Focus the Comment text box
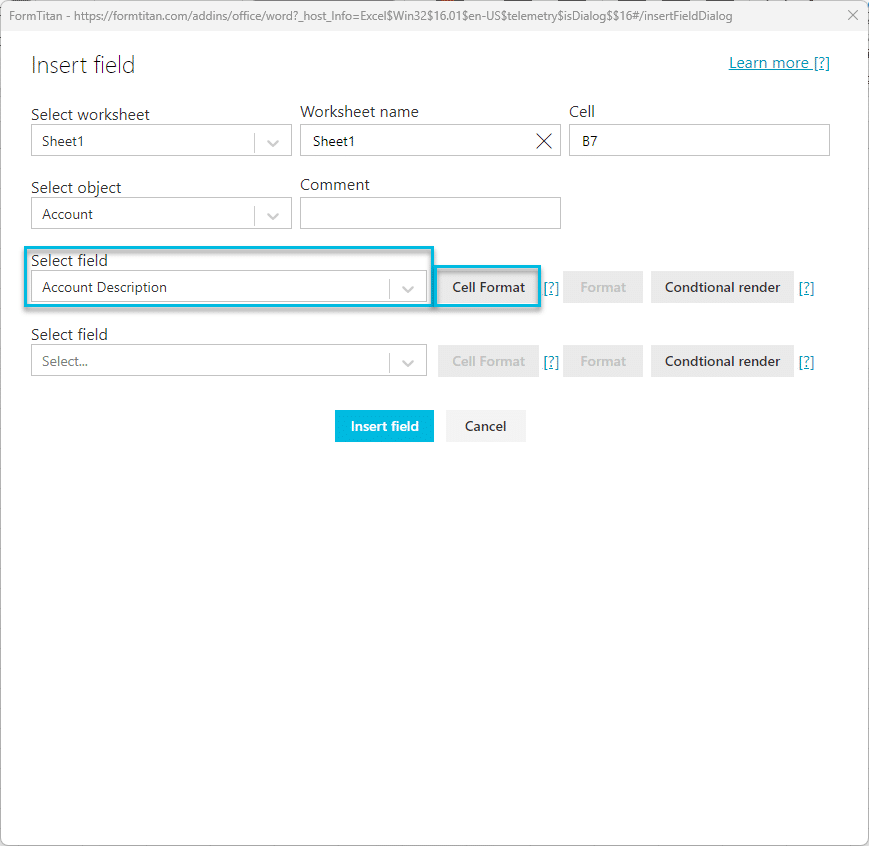Image resolution: width=869 pixels, height=846 pixels. (430, 213)
